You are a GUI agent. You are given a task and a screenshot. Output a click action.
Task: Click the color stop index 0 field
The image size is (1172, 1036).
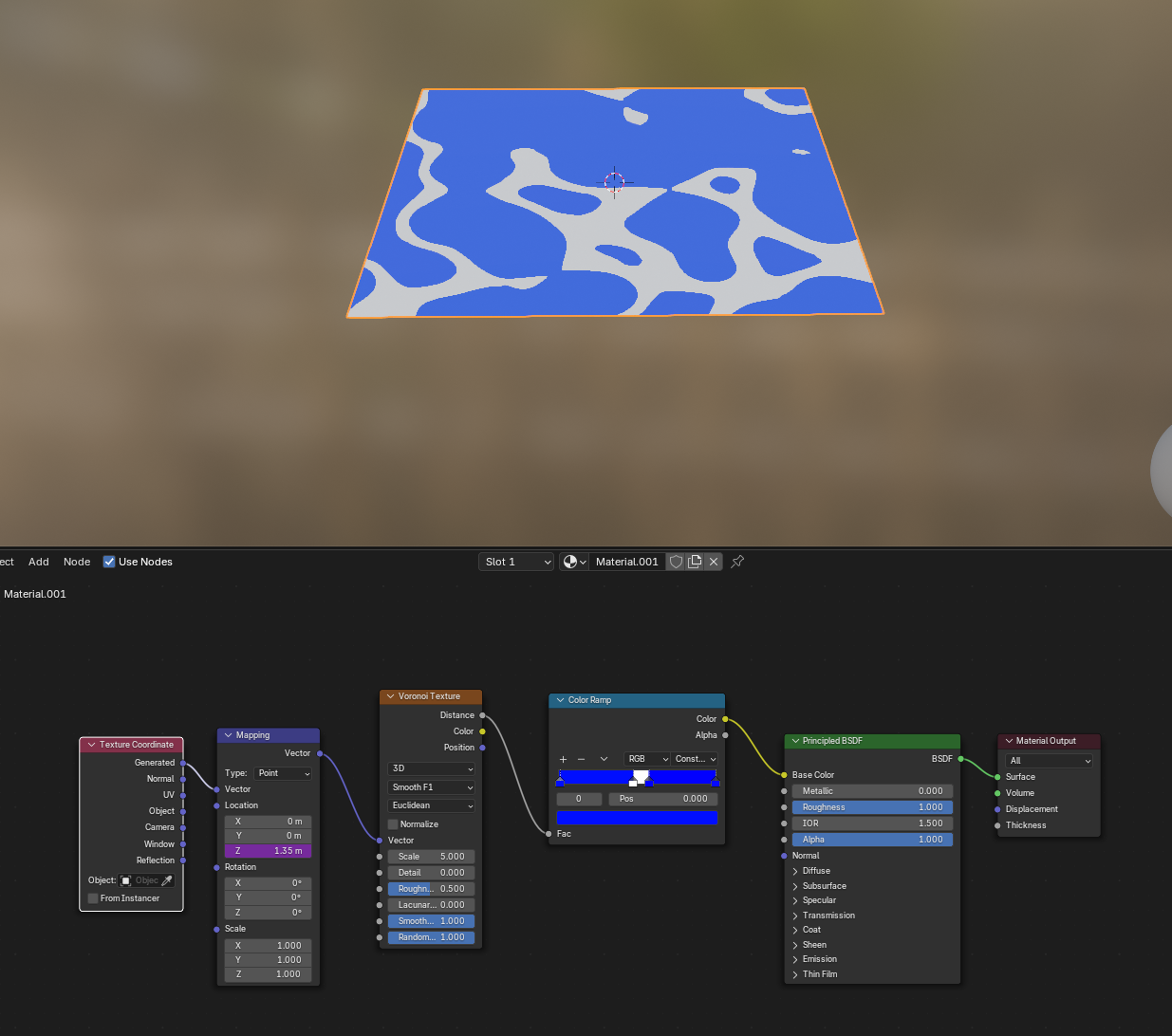(579, 799)
